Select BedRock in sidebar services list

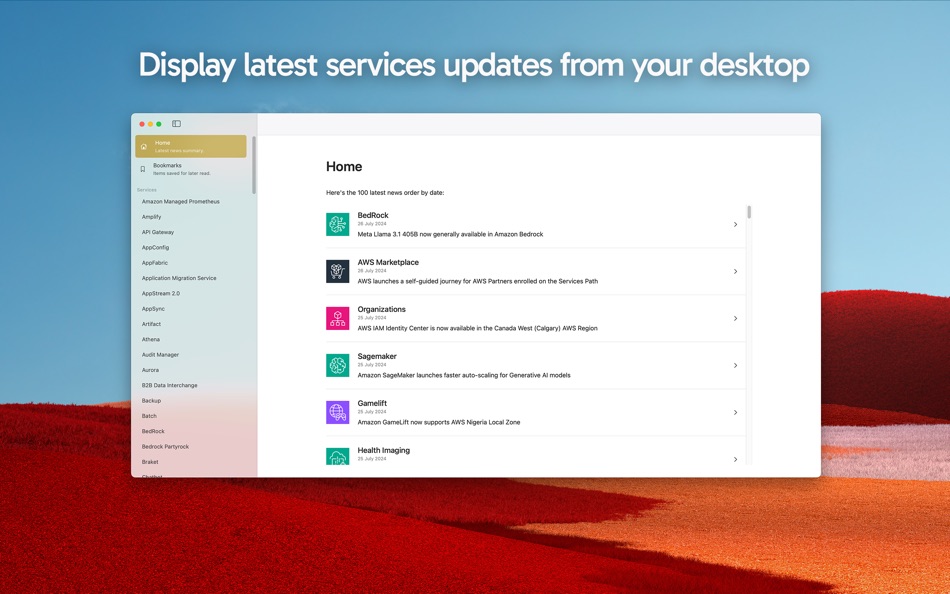(153, 432)
